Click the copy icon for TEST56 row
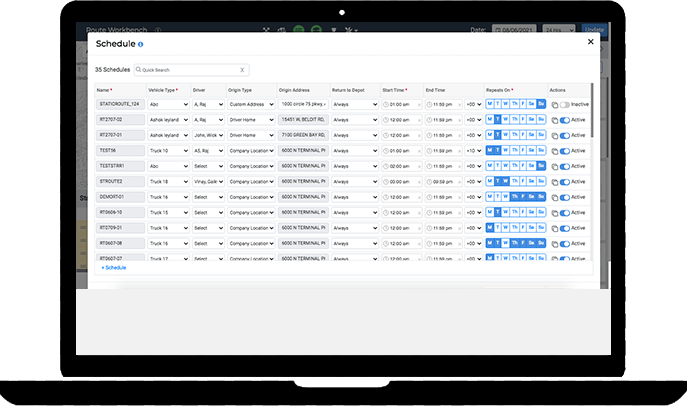This screenshot has height=406, width=690. pyautogui.click(x=555, y=151)
